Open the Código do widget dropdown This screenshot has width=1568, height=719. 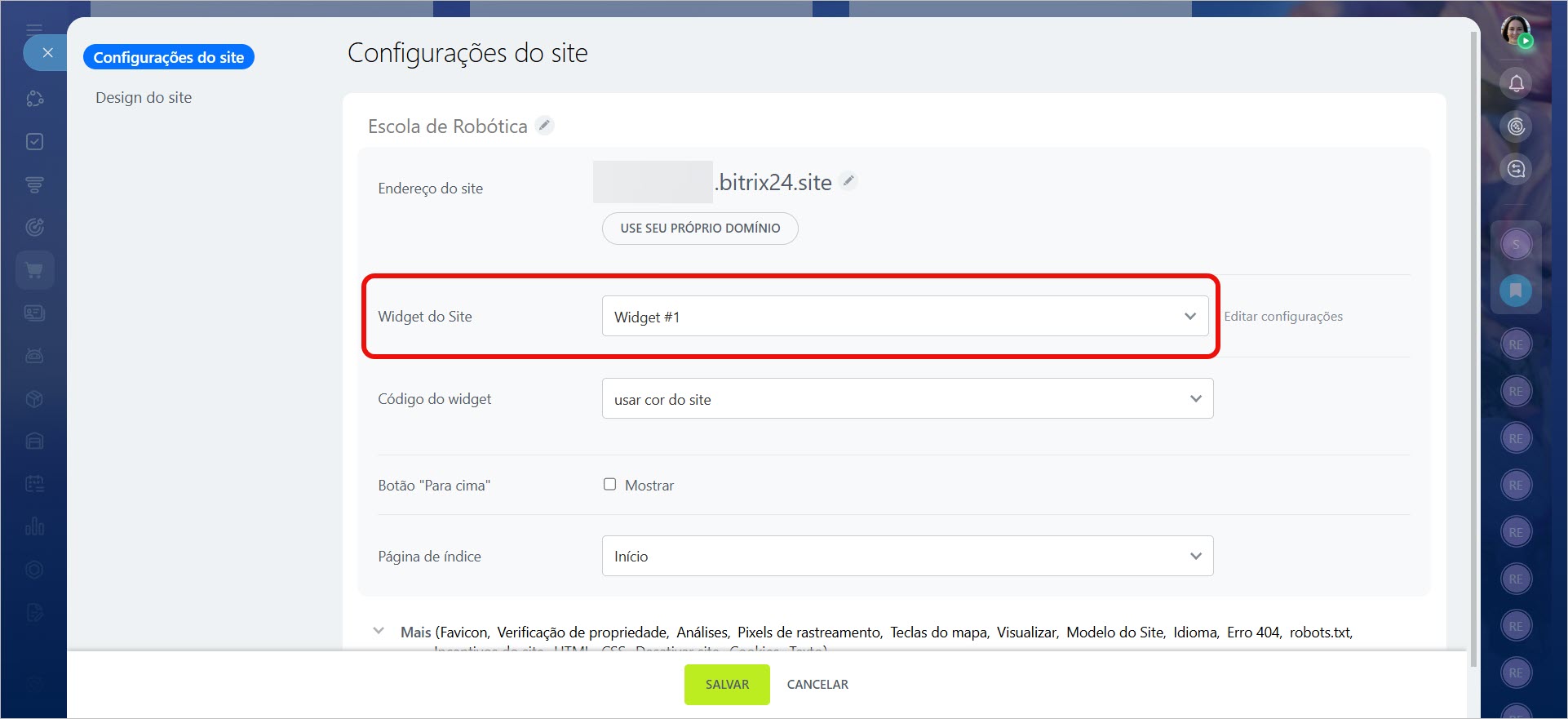(x=907, y=399)
